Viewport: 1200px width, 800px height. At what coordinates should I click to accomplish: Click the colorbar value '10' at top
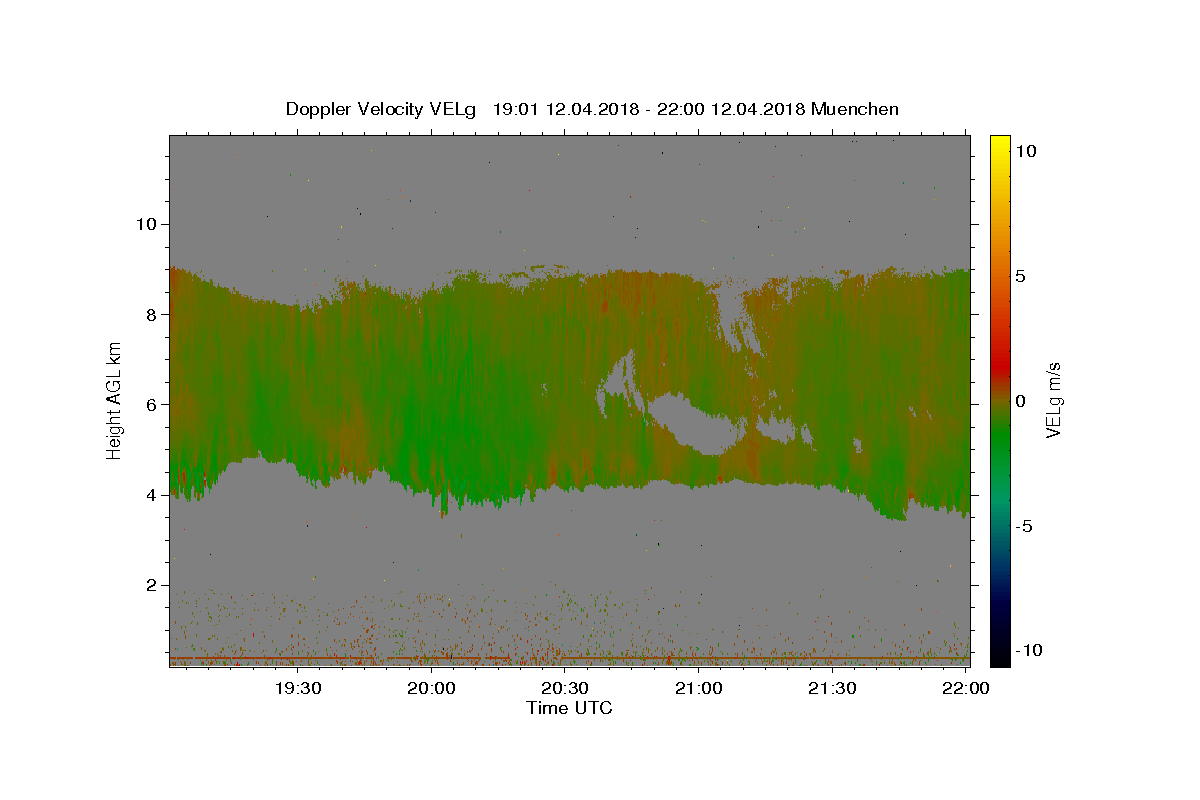coord(1025,151)
